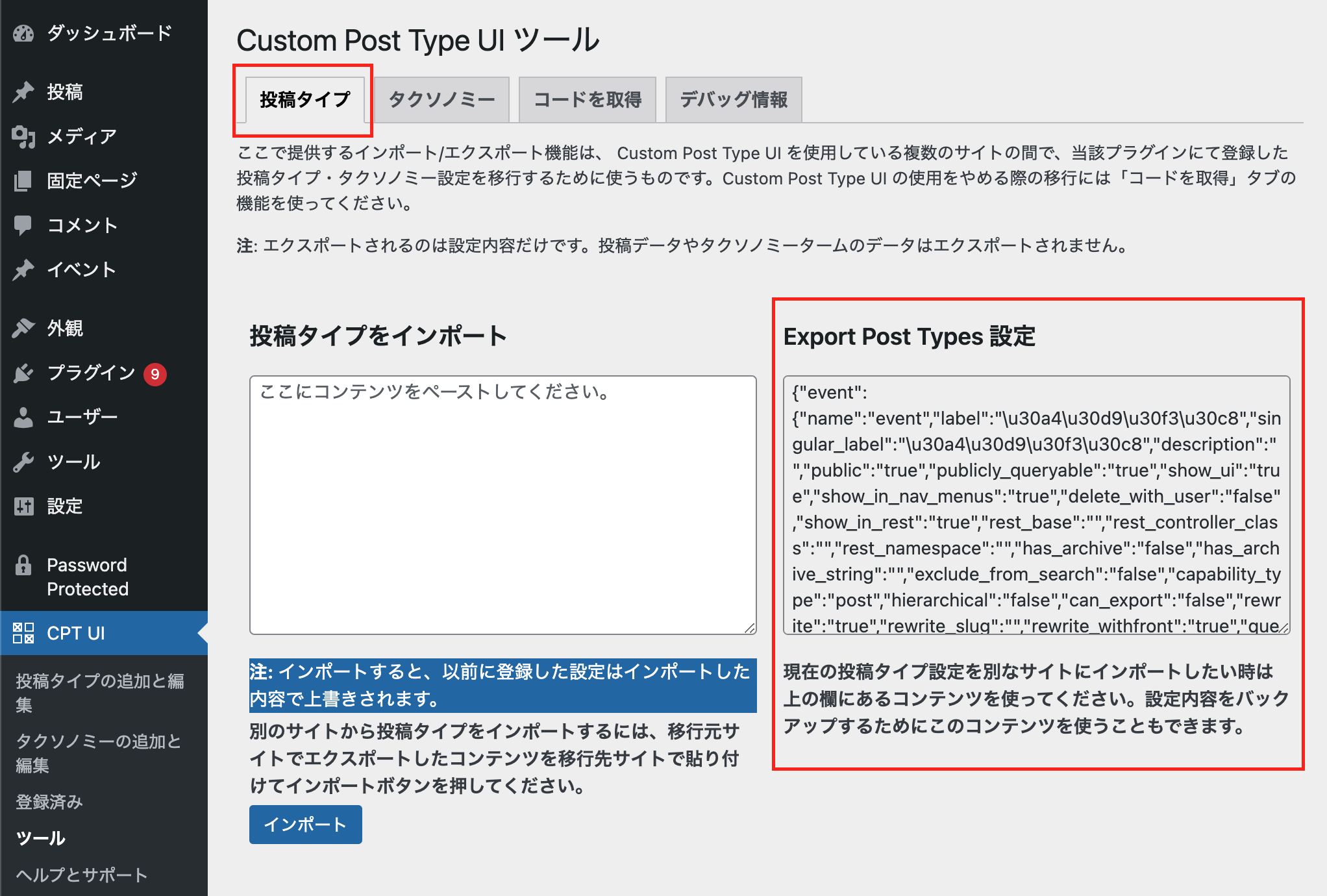1327x896 pixels.
Task: Open ヘルプとサポート submenu link
Action: coord(82,875)
